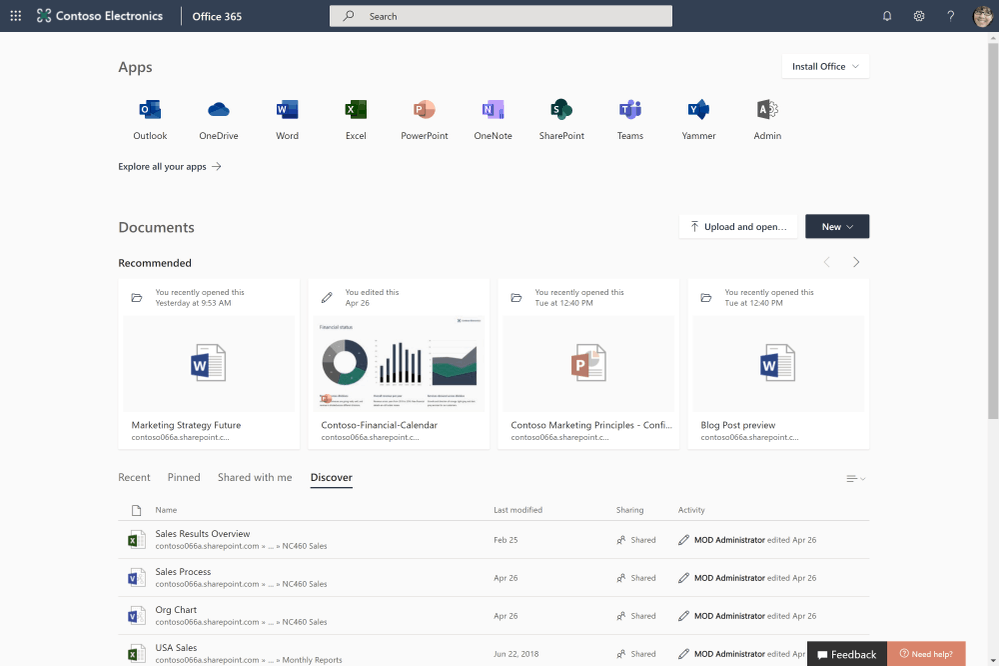Open the Outlook app icon
The image size is (999, 666).
tap(150, 111)
